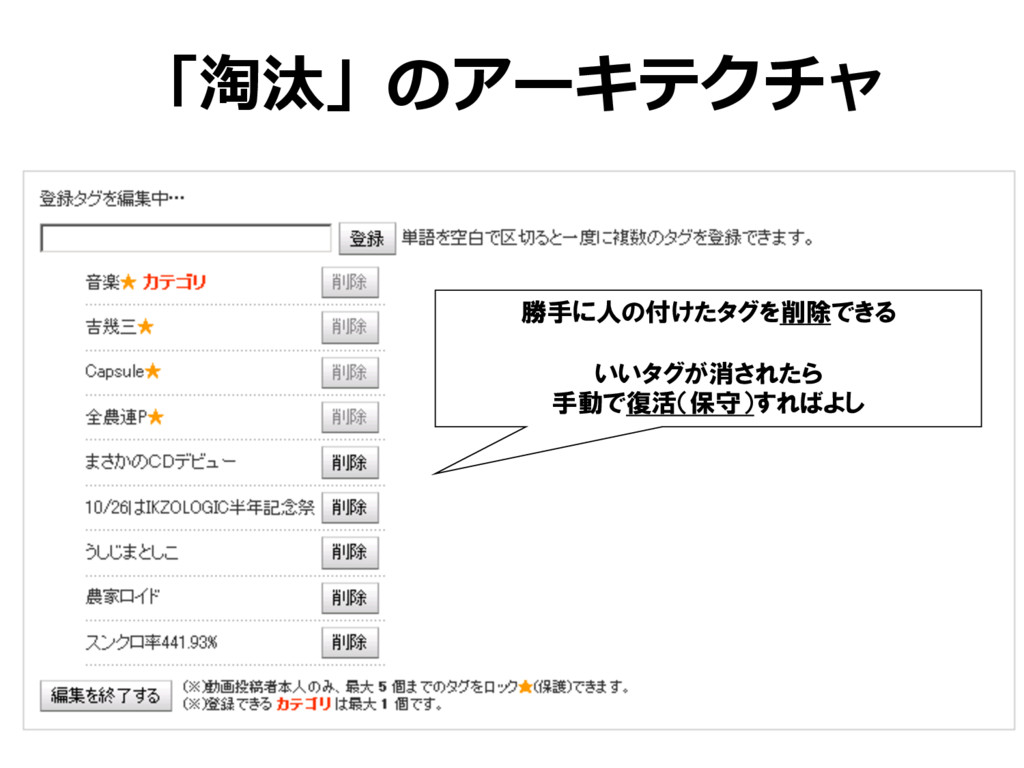Image resolution: width=1024 pixels, height=768 pixels.
Task: Click the lock star beside Capsule
Action: [x=153, y=371]
